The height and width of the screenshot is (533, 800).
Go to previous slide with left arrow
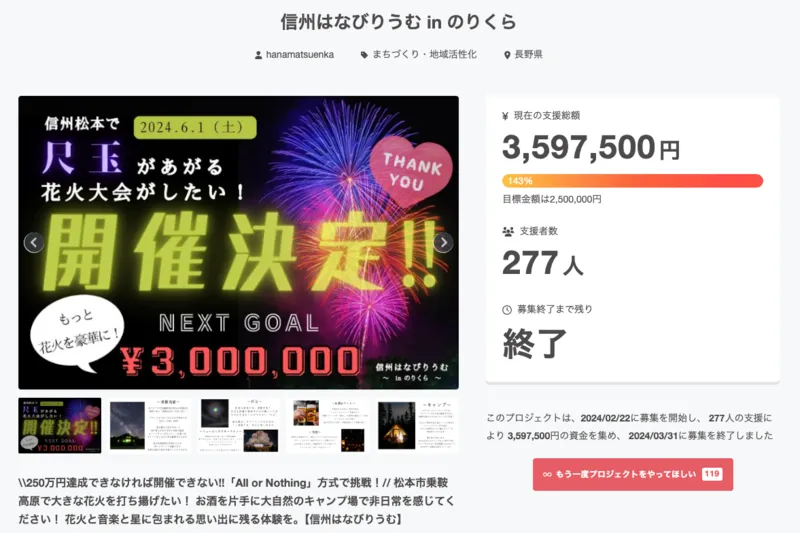33,243
